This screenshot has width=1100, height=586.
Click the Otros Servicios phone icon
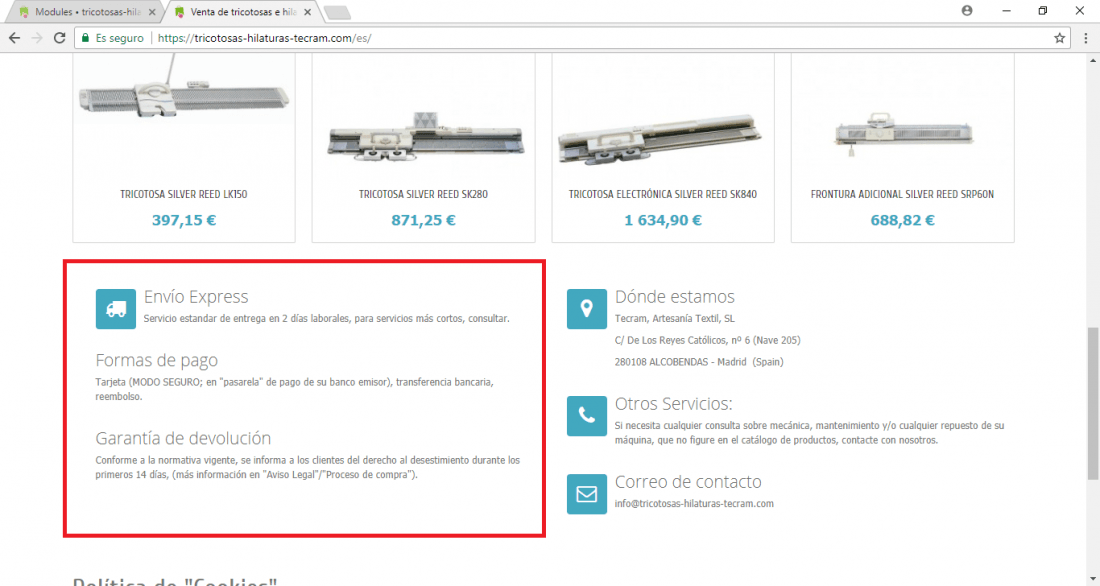click(586, 416)
